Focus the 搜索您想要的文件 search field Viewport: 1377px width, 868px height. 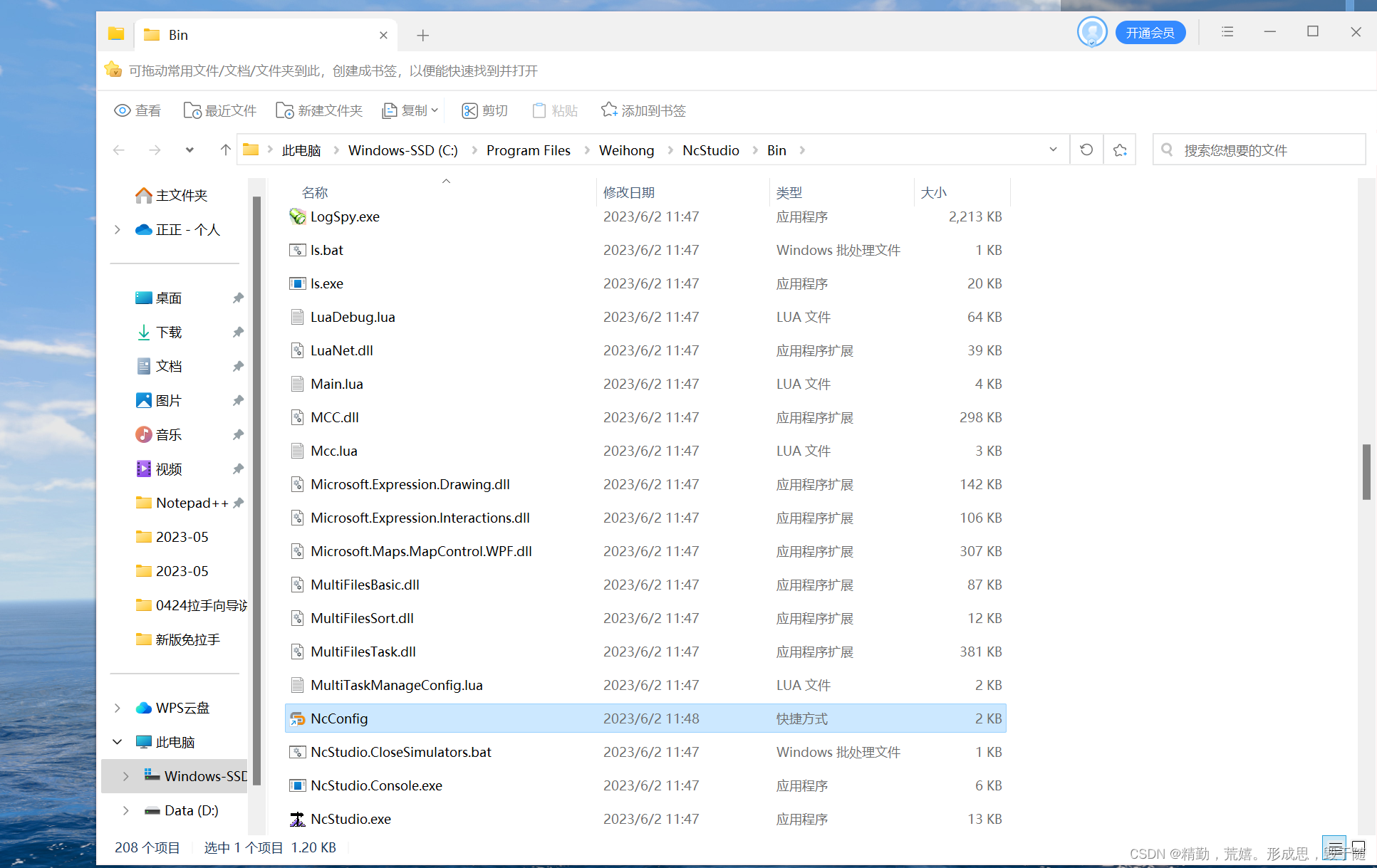1259,150
